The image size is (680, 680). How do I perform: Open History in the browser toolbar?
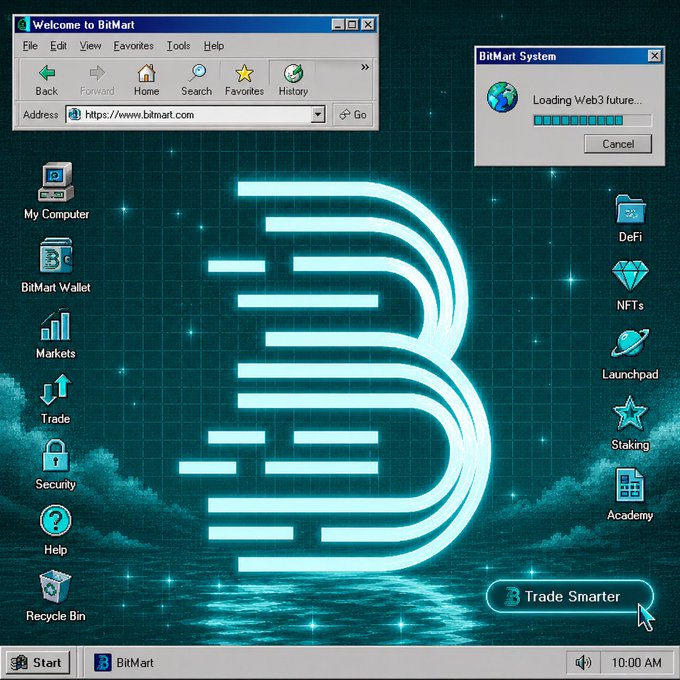click(293, 80)
